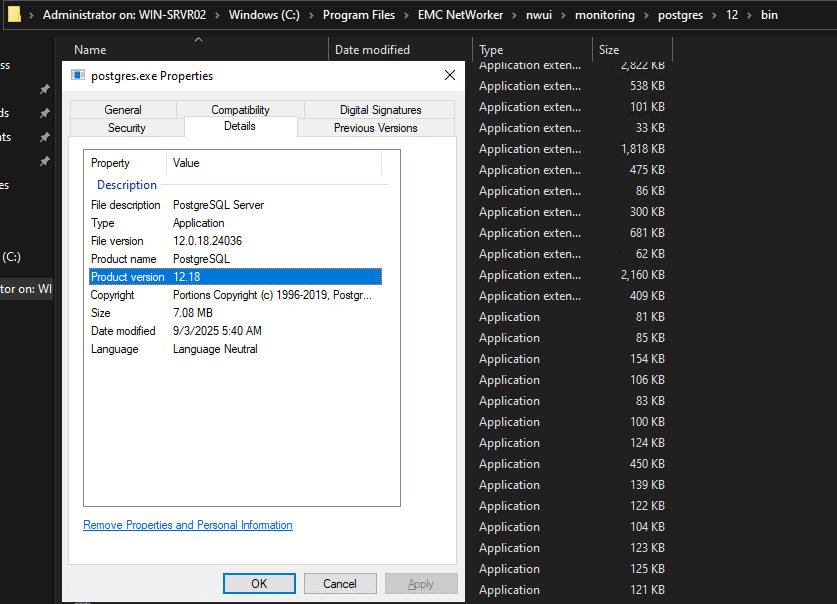The image size is (837, 604).
Task: Click the Apply button
Action: click(x=421, y=583)
